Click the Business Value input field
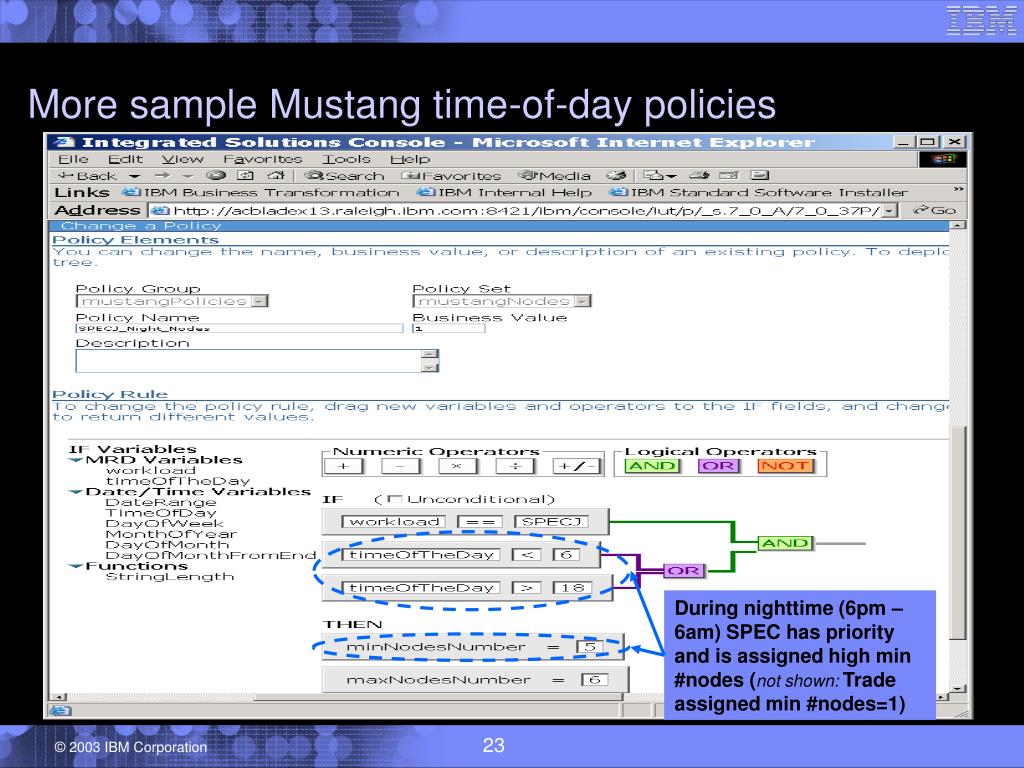Screen dimensions: 1024x768 click(449, 328)
